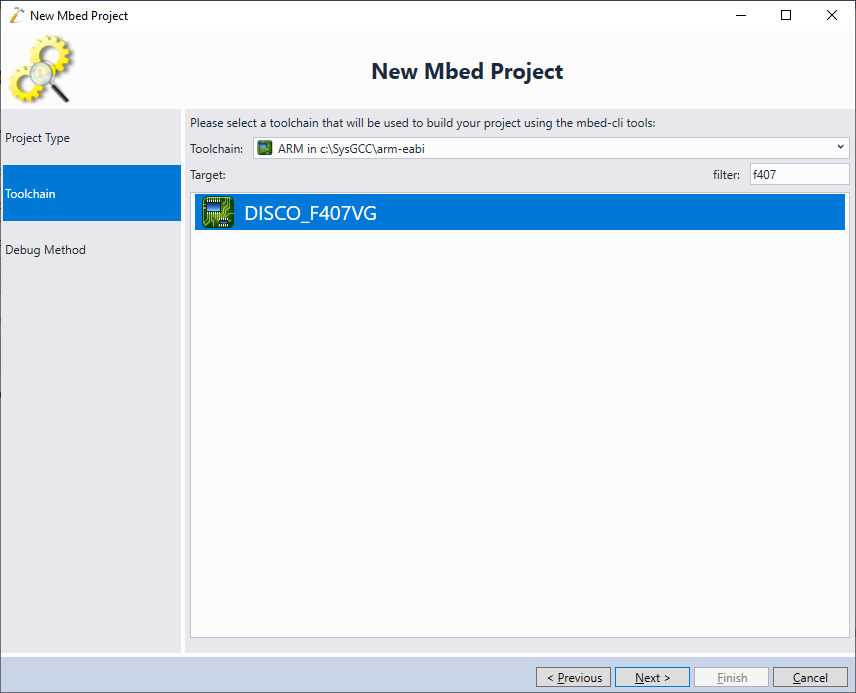This screenshot has height=693, width=856.
Task: Click the gears and magnifier wizard logo
Action: click(41, 69)
